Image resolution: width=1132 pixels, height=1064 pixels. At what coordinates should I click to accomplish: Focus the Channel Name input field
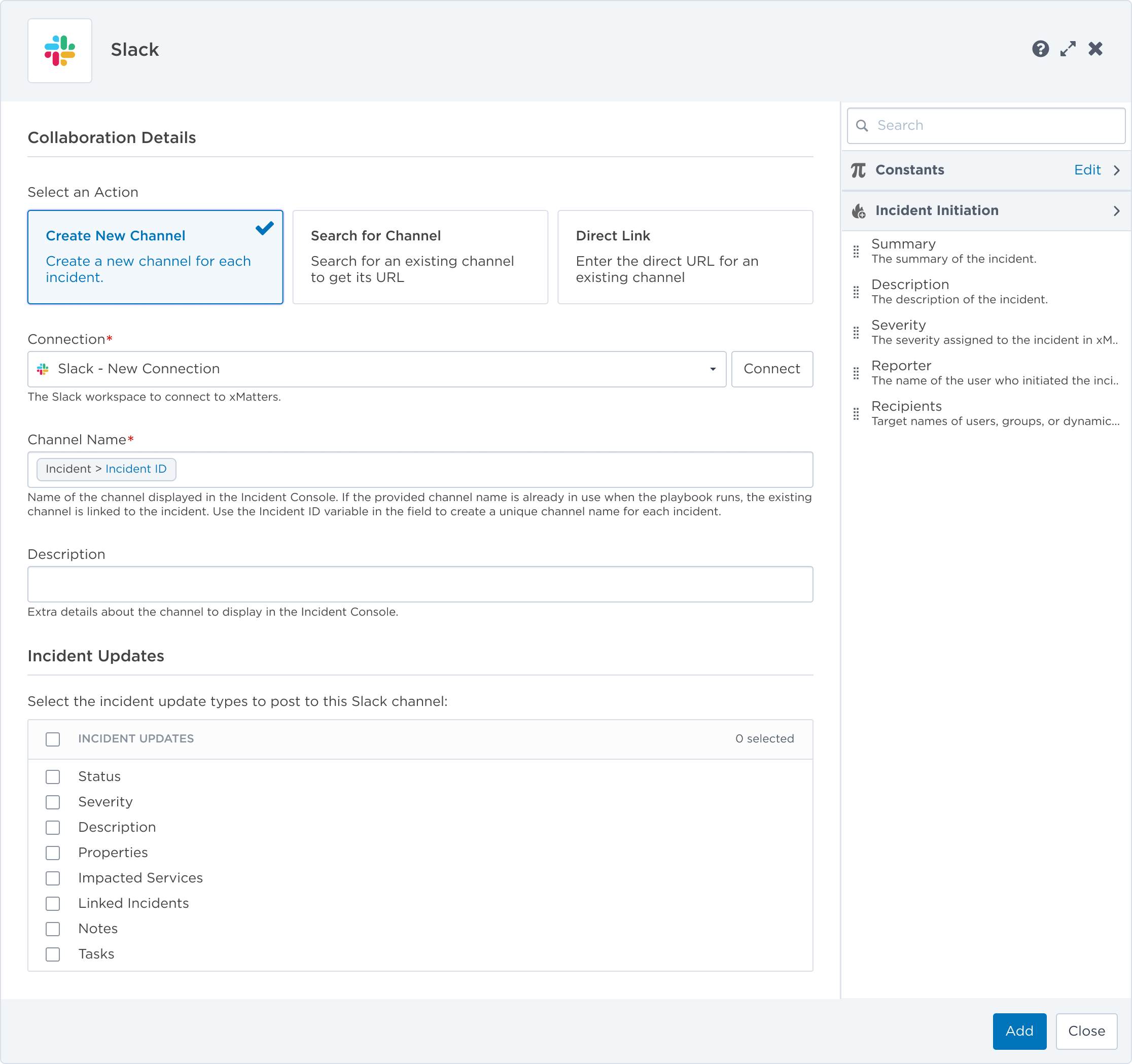point(420,470)
